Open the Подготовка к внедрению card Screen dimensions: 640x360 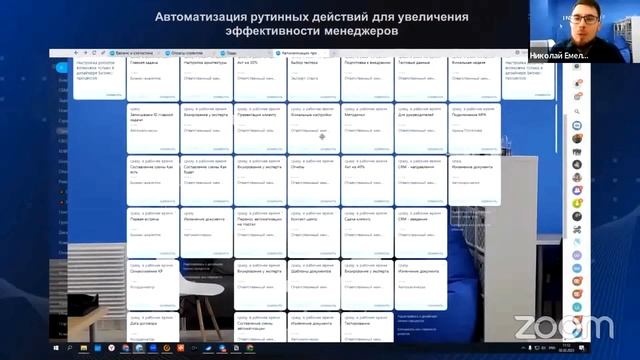(x=367, y=78)
